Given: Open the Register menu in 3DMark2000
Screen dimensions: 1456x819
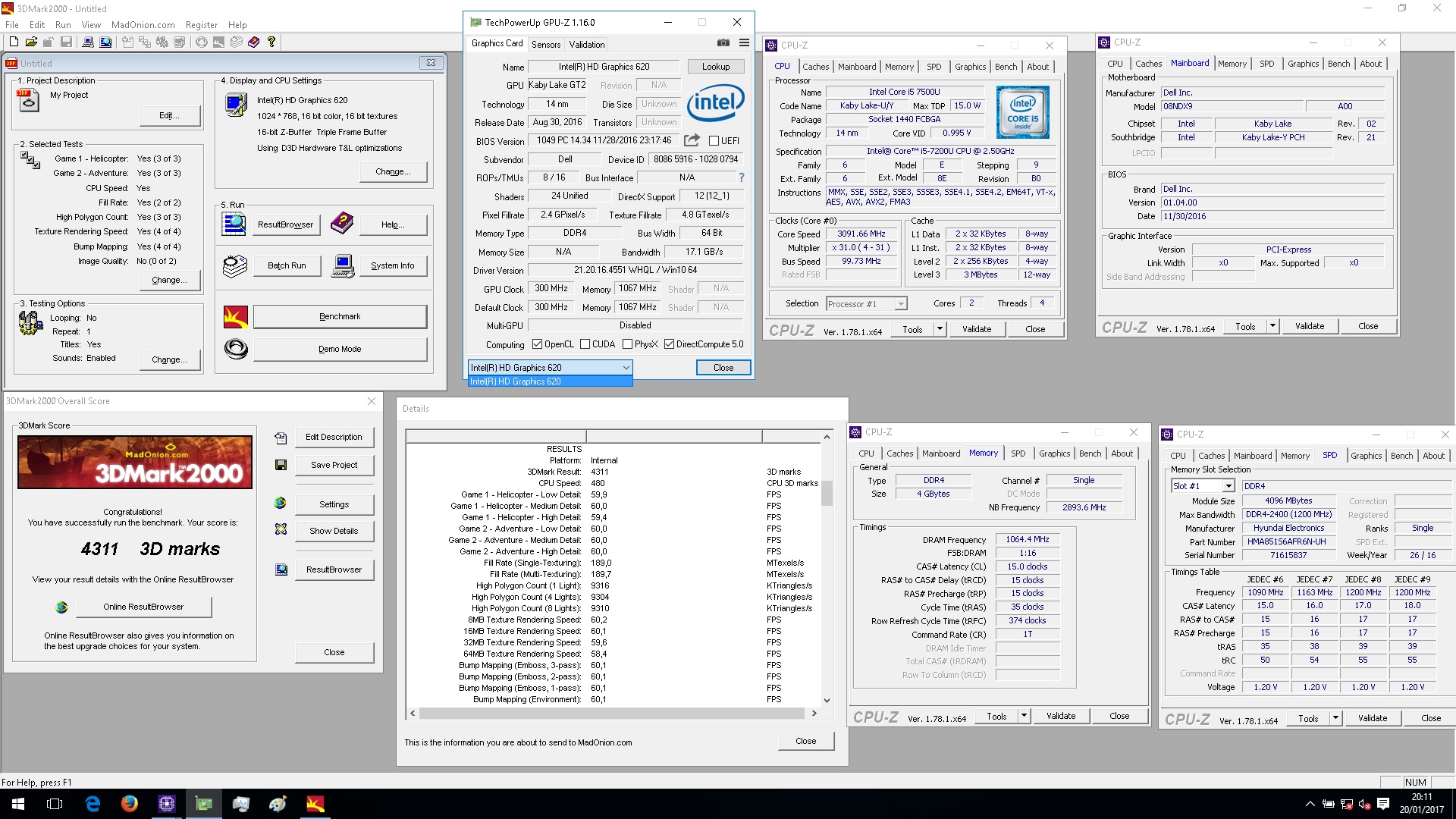Looking at the screenshot, I should click(x=201, y=24).
